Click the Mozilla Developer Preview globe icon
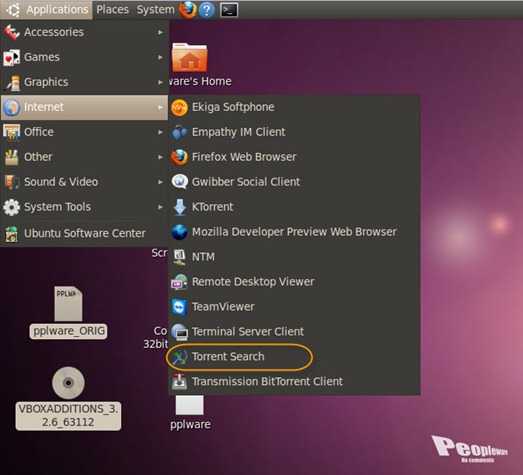This screenshot has width=523, height=475. 179,232
